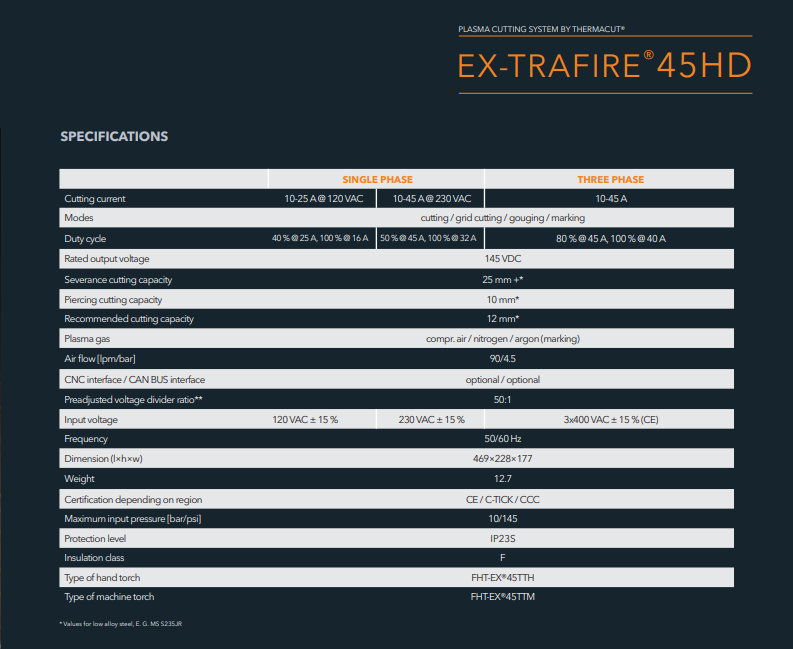Click the '145 VDC' value

(x=503, y=259)
